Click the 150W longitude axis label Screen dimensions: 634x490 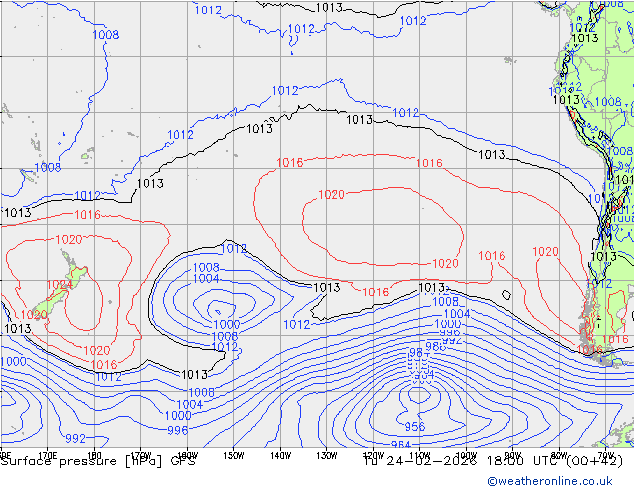[234, 456]
